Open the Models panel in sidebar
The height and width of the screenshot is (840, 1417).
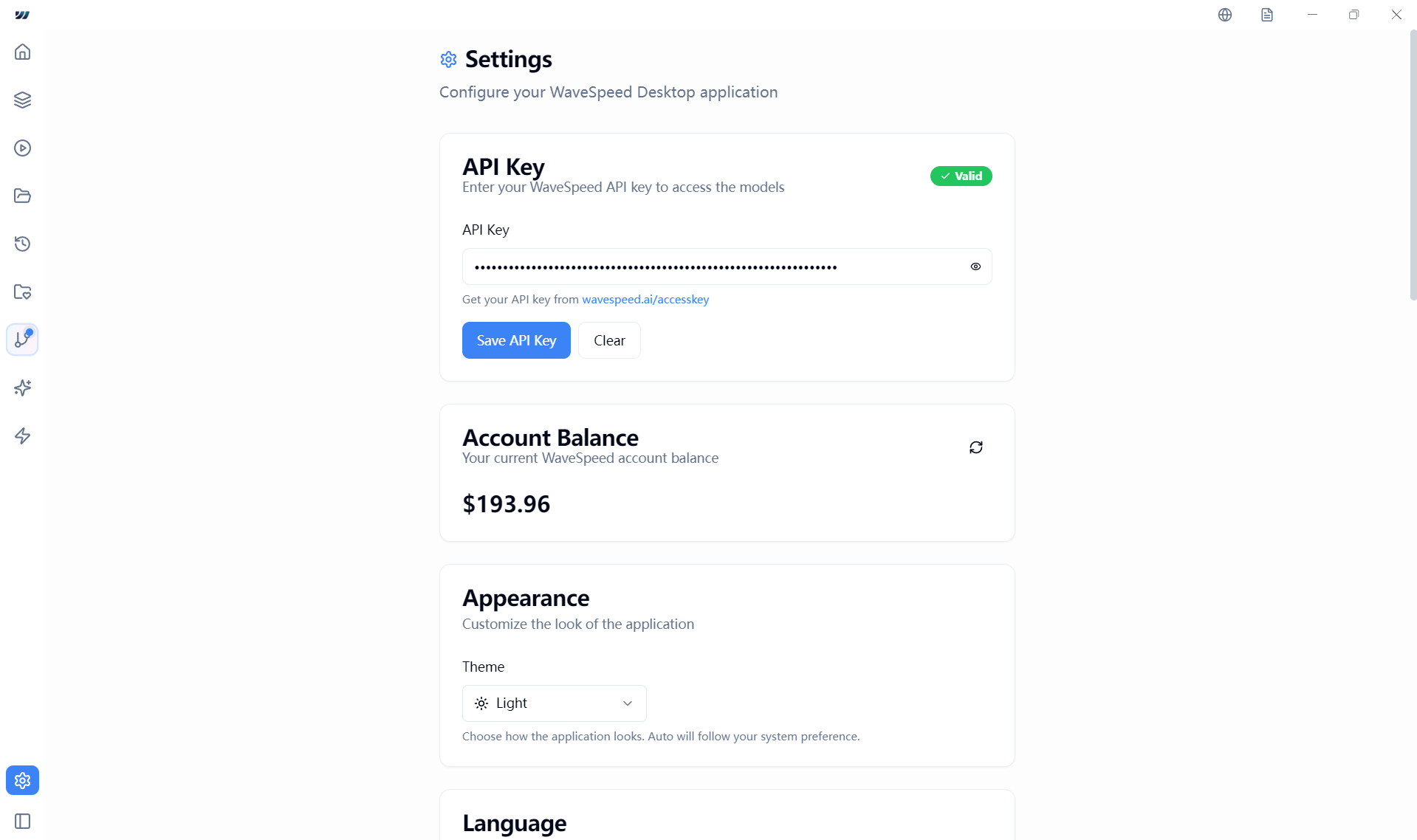tap(22, 100)
